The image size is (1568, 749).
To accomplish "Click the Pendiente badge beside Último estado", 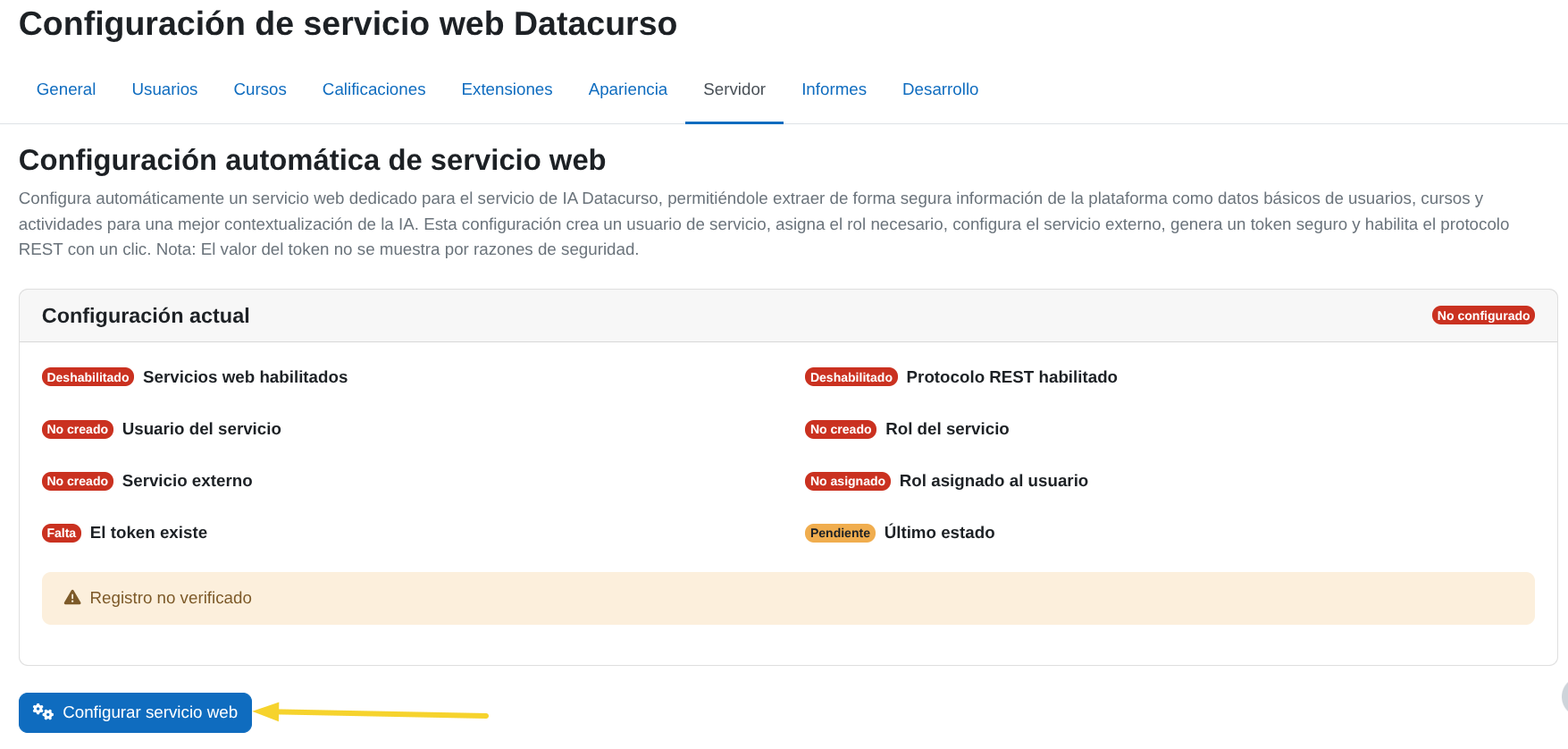I will coord(840,533).
